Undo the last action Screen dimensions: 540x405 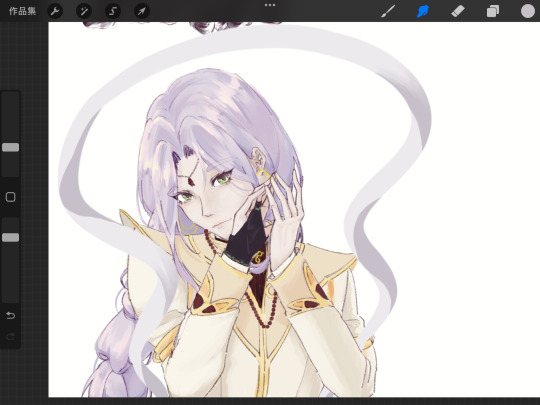tap(11, 315)
